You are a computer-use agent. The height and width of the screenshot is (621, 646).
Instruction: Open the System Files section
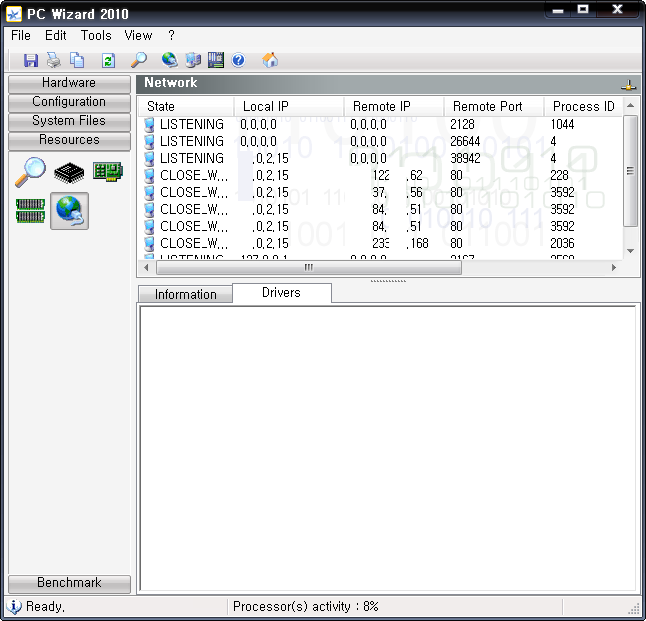(x=69, y=122)
